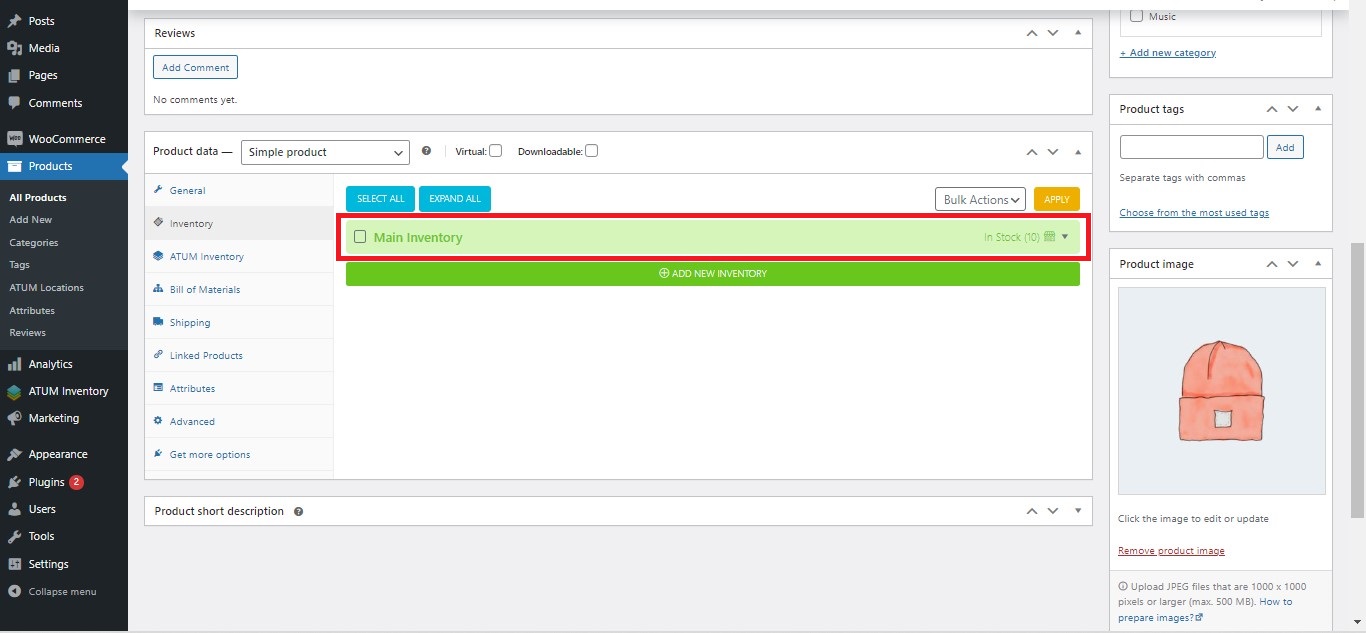Collapse the Product image panel toggle
1366x633 pixels.
(1318, 264)
